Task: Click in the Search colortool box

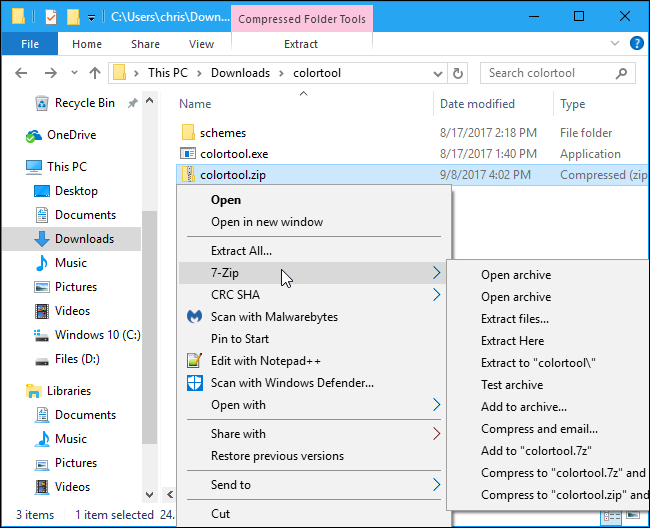Action: [555, 73]
